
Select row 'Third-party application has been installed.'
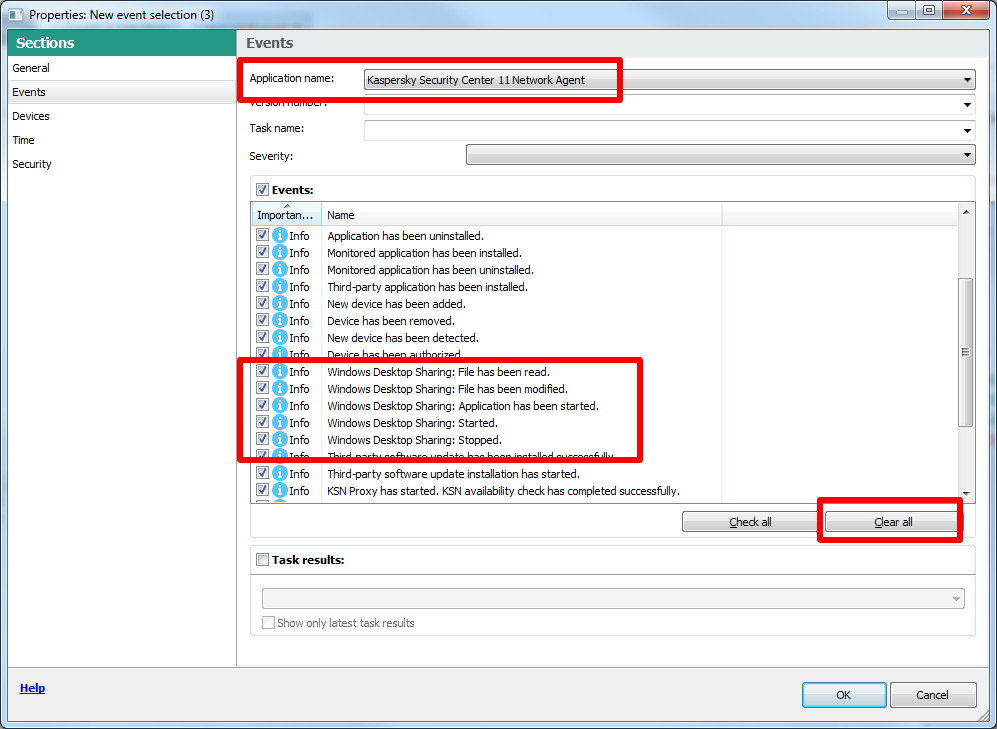coord(427,287)
